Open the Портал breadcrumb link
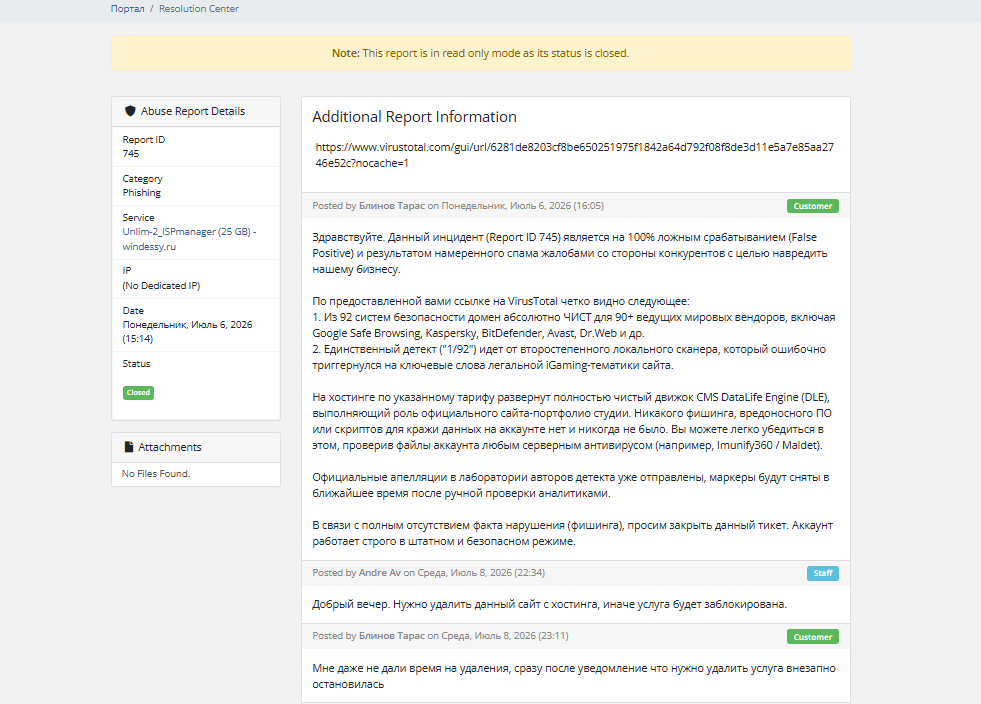The height and width of the screenshot is (704, 981). 128,9
